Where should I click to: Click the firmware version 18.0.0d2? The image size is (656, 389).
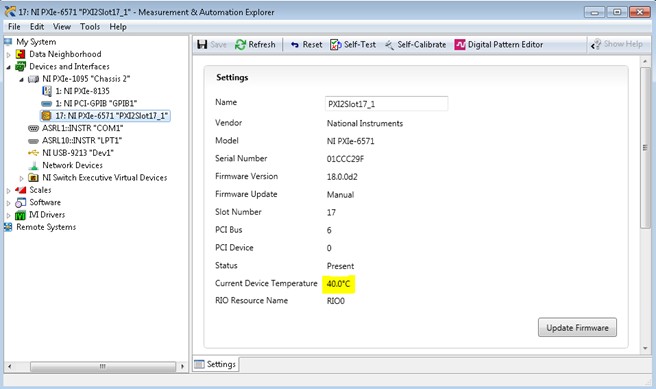(x=342, y=177)
